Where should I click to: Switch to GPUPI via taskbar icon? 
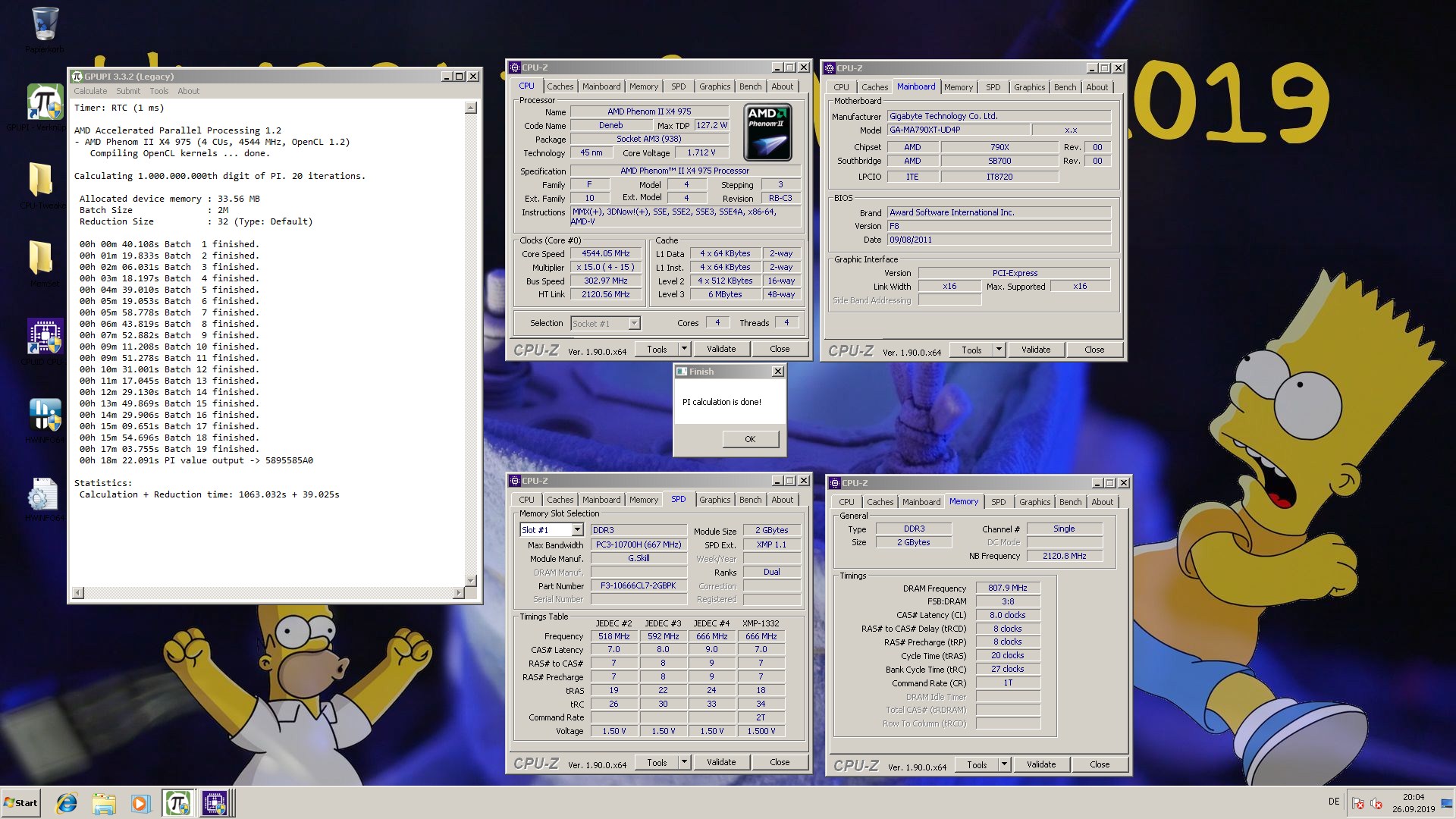[x=177, y=803]
